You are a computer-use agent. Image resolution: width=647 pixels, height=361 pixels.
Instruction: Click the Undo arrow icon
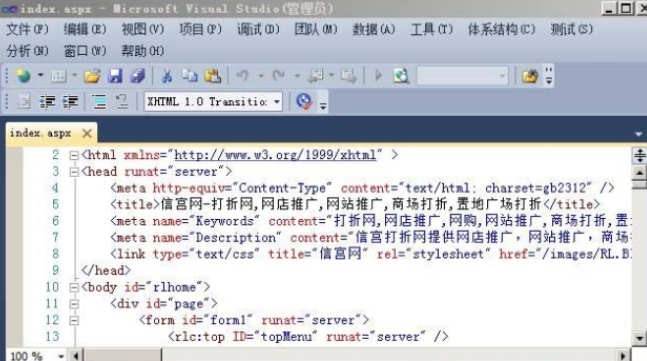coord(243,76)
